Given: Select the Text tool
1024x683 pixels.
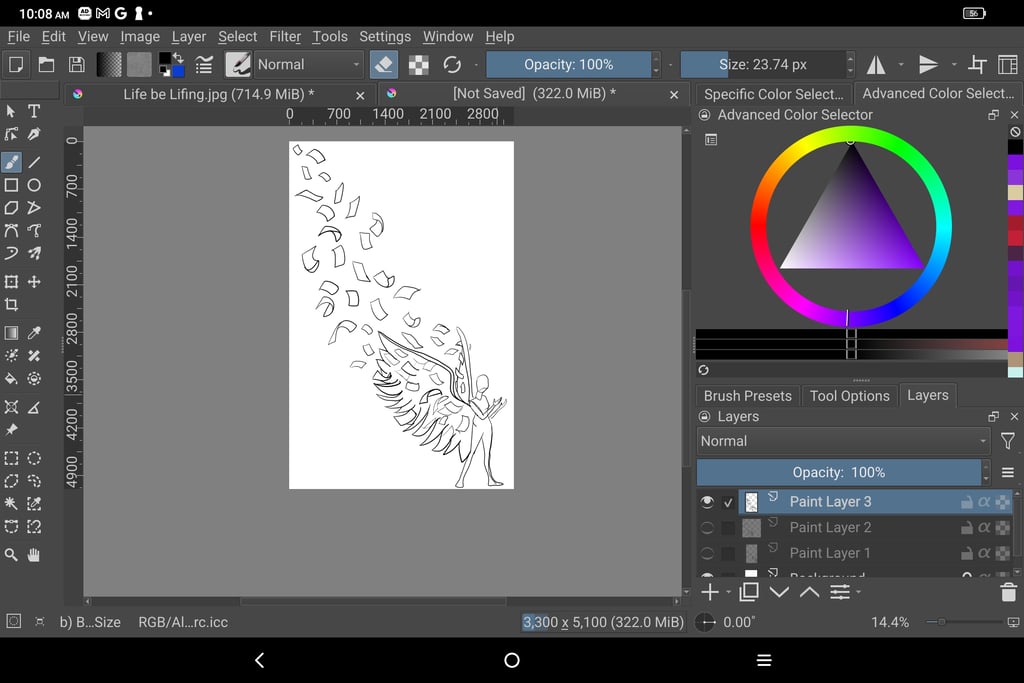Looking at the screenshot, I should [x=34, y=111].
